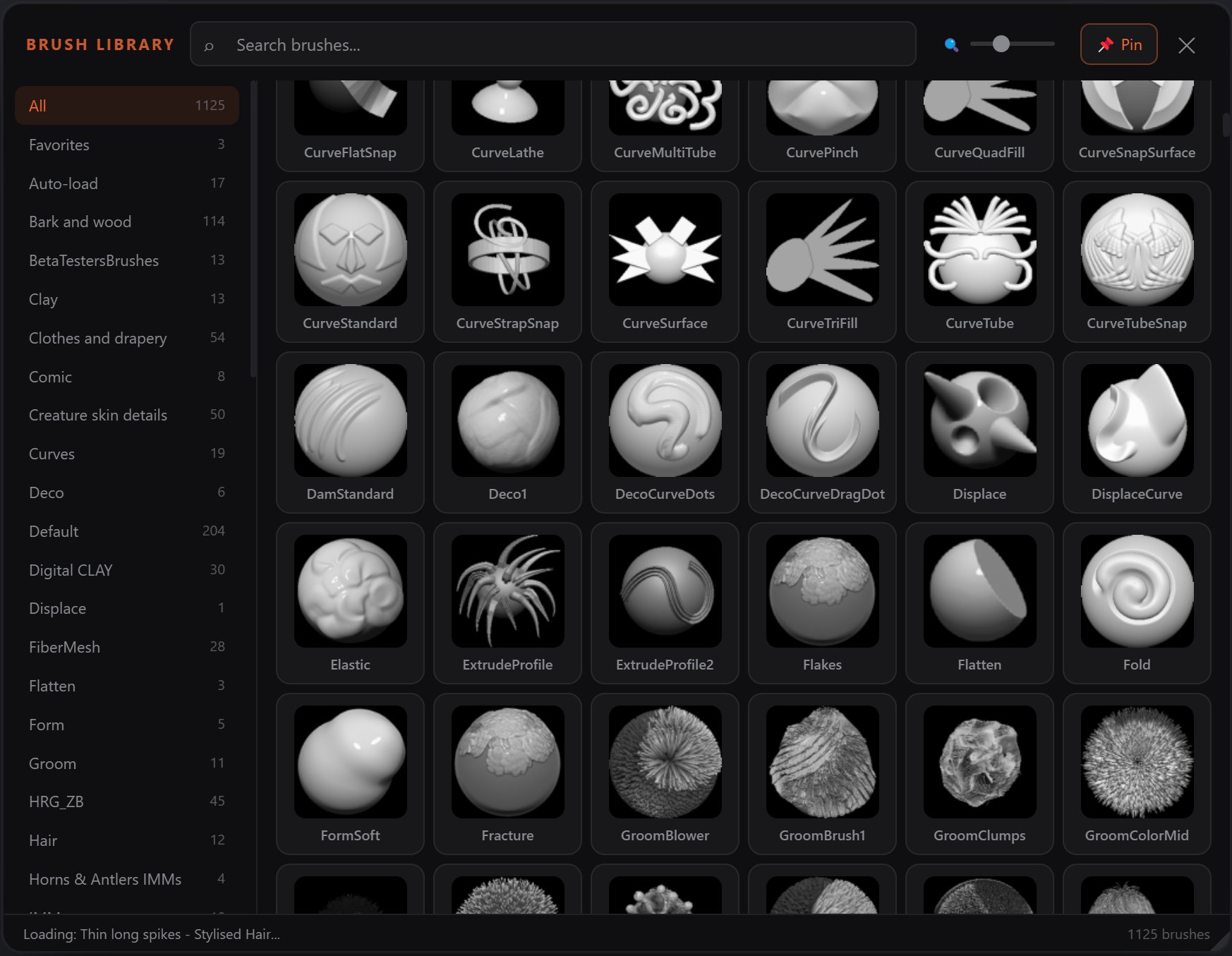Select the All brushes category
The width and height of the screenshot is (1232, 956).
pos(126,106)
